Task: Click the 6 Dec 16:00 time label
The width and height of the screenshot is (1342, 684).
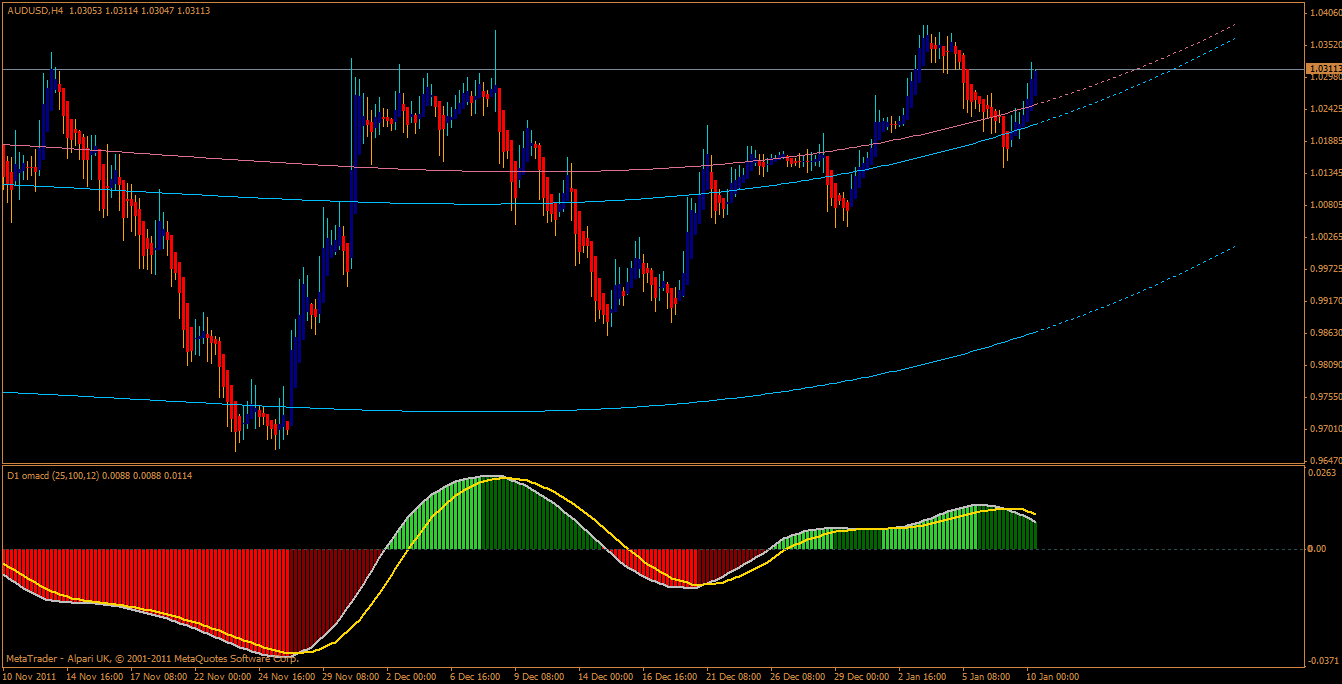Action: pyautogui.click(x=475, y=677)
